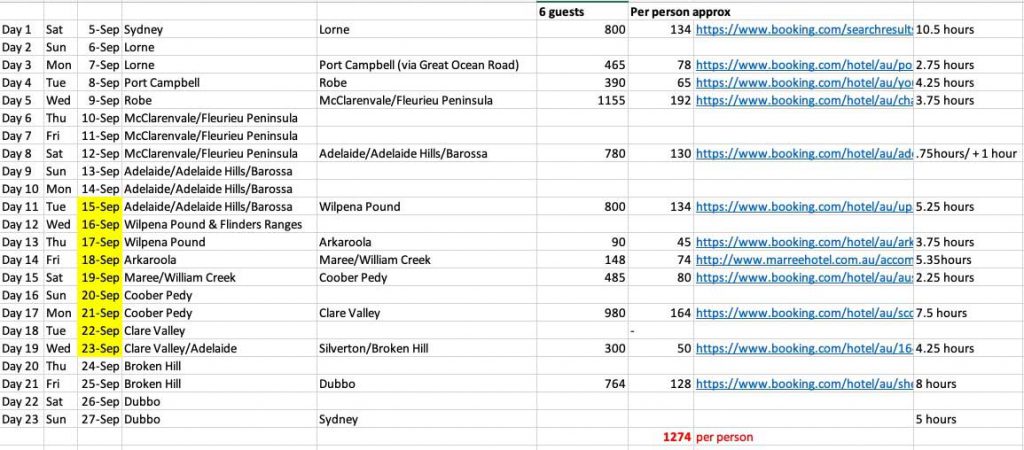
Task: Click the Clare Valley booking.com link
Action: coord(804,313)
